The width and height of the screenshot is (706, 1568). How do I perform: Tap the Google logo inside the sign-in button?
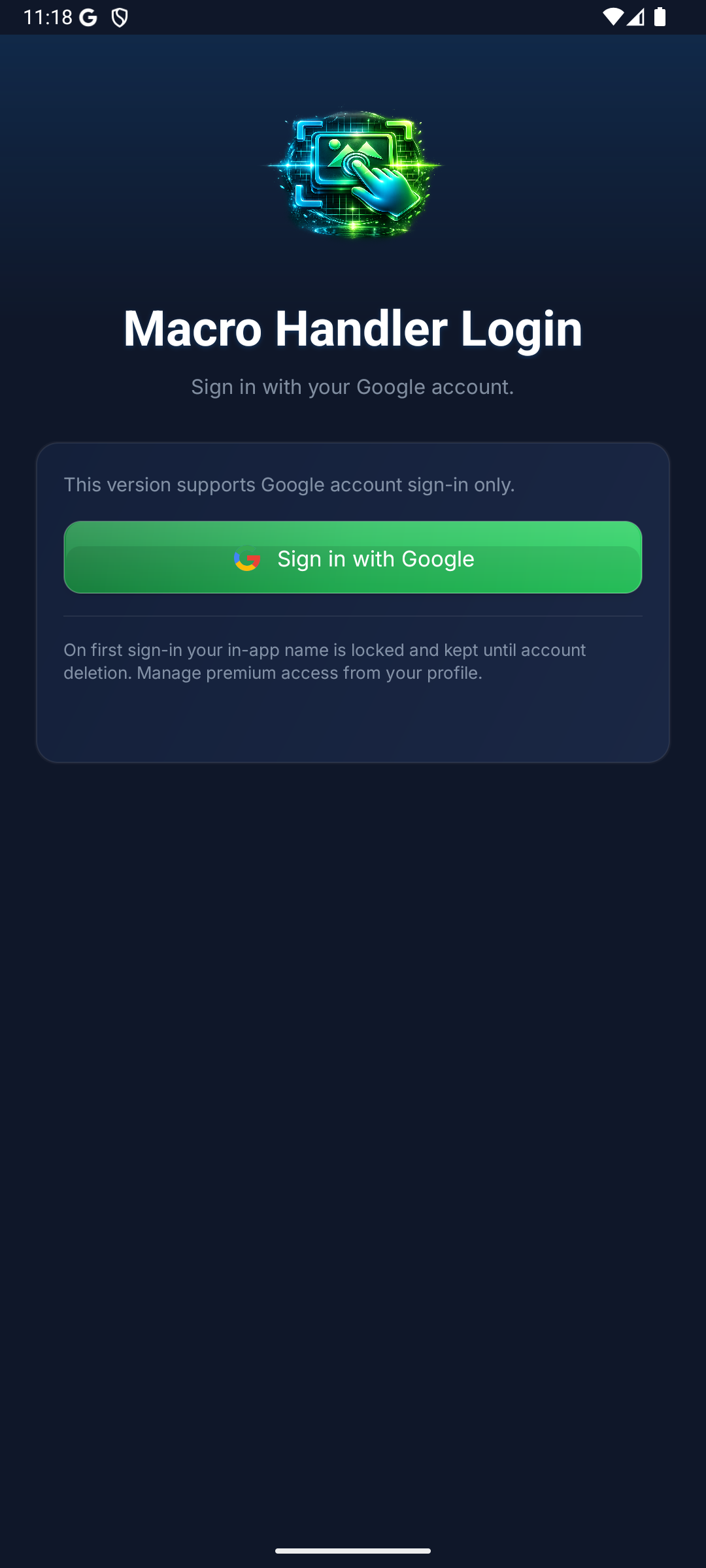tap(247, 559)
